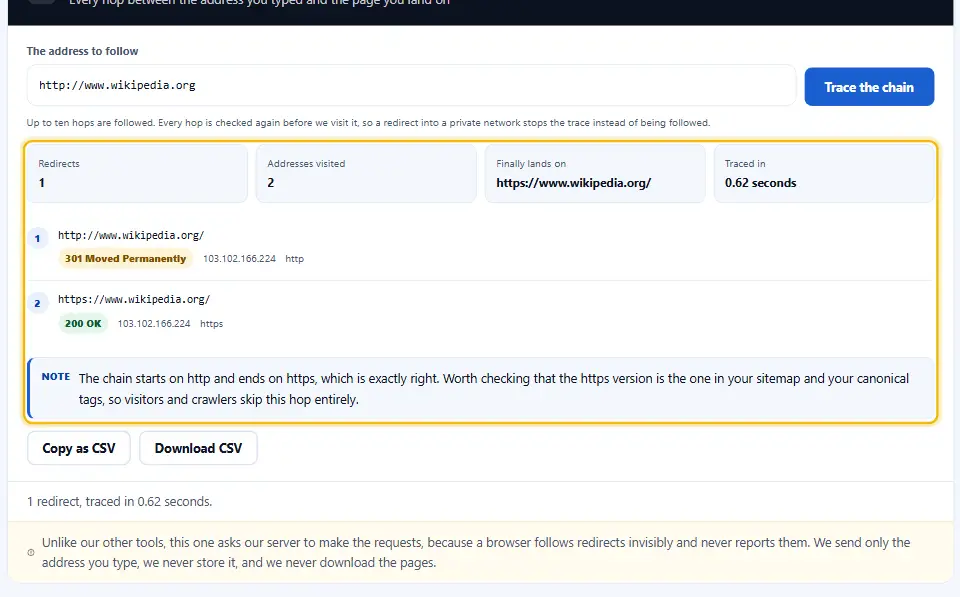Click the Download CSV button
This screenshot has width=960, height=597.
click(x=198, y=448)
